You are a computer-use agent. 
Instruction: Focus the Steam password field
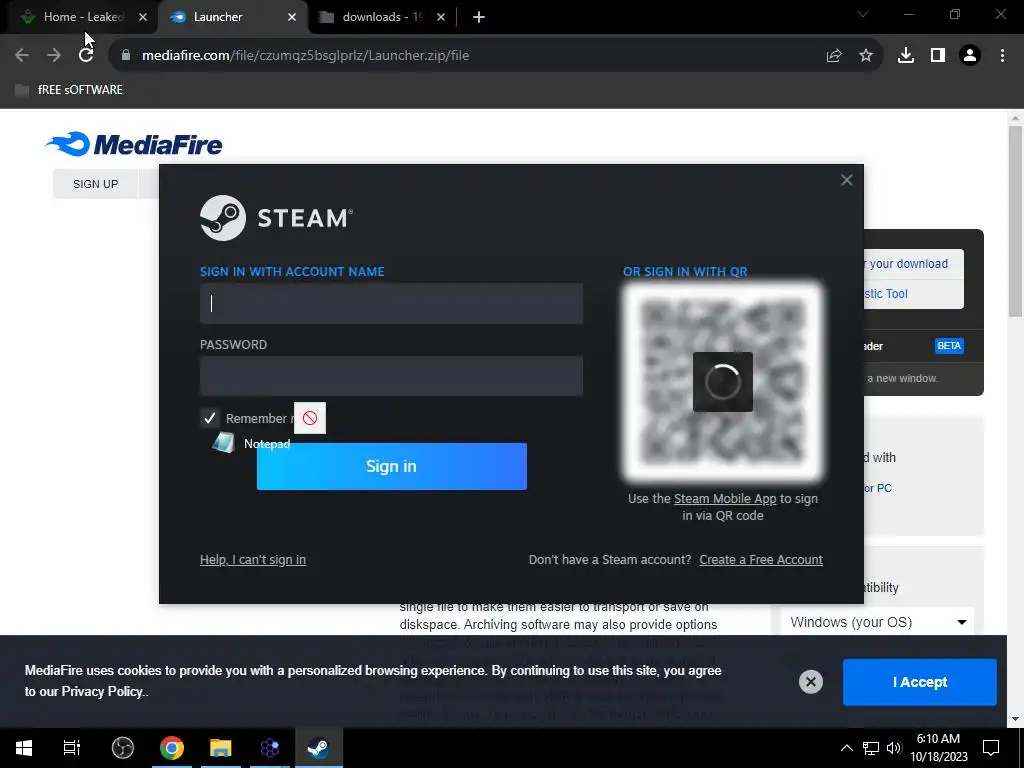point(391,376)
